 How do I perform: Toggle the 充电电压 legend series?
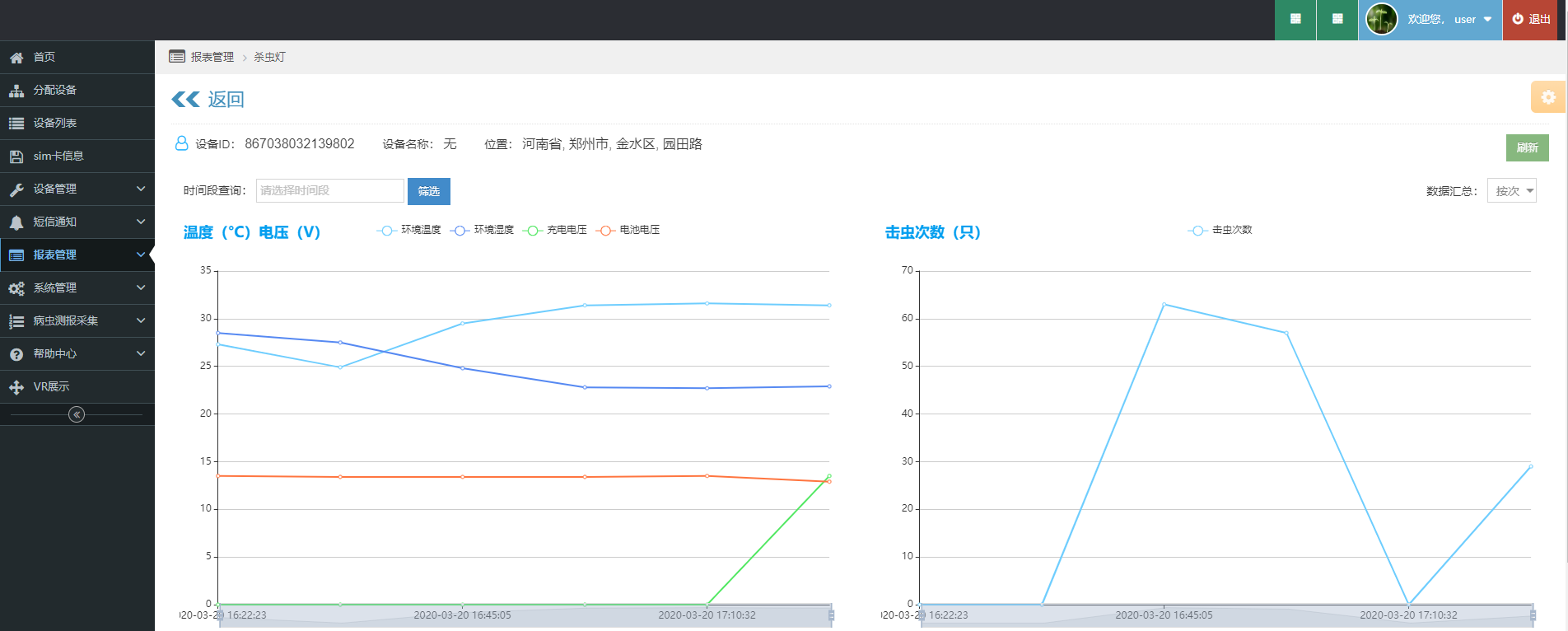click(x=556, y=231)
